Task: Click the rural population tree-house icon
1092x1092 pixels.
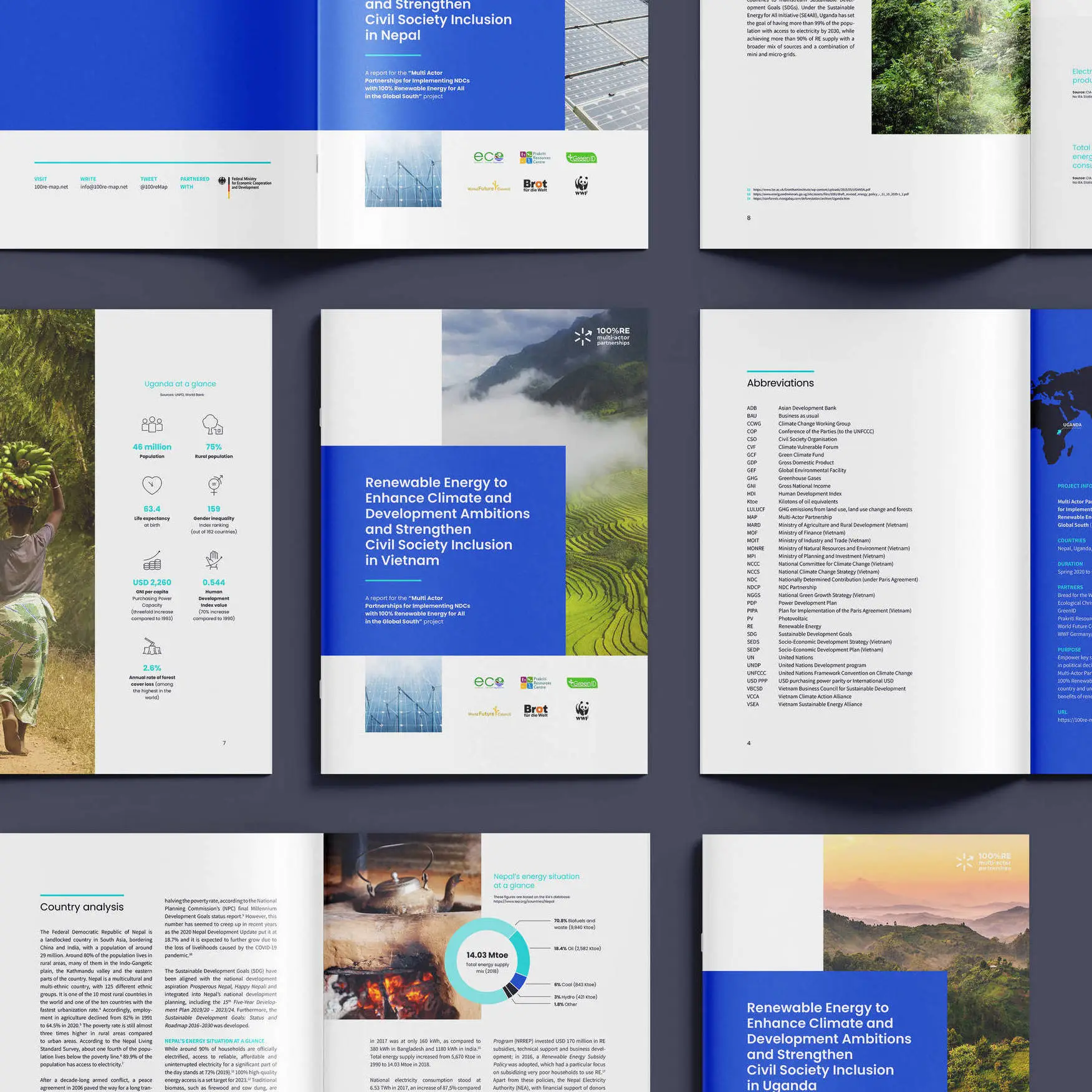Action: [213, 424]
